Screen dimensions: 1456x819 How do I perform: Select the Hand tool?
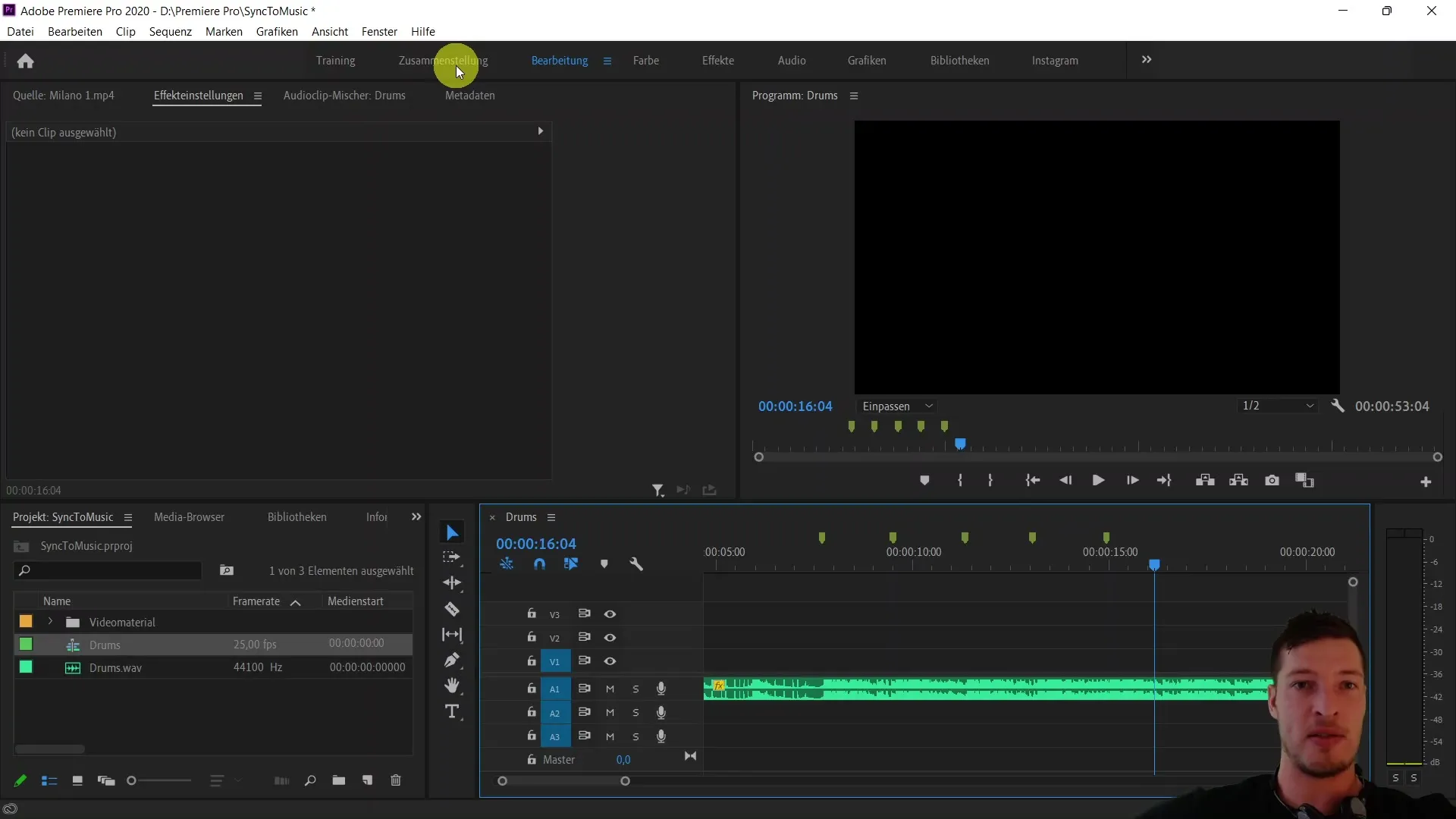452,686
